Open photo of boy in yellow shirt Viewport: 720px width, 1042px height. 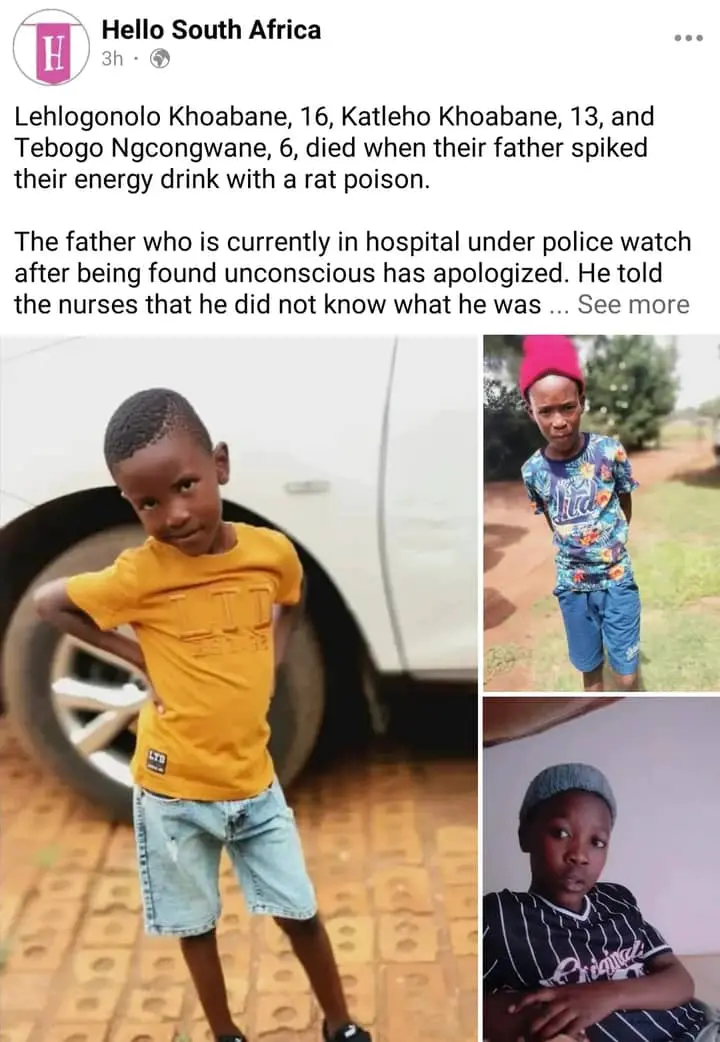[239, 689]
